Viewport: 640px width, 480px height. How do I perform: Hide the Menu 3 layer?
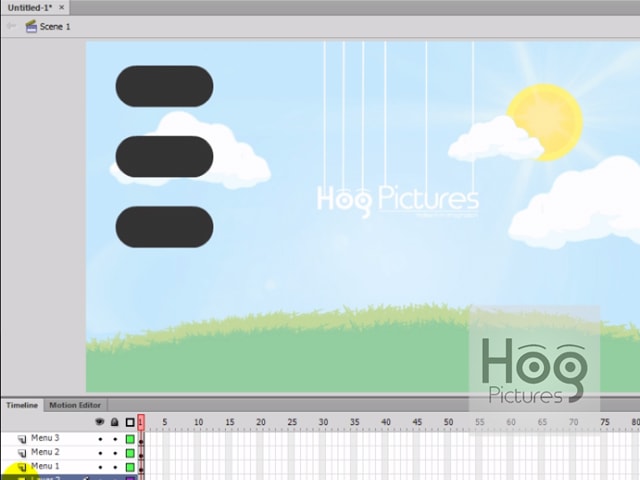click(x=100, y=439)
